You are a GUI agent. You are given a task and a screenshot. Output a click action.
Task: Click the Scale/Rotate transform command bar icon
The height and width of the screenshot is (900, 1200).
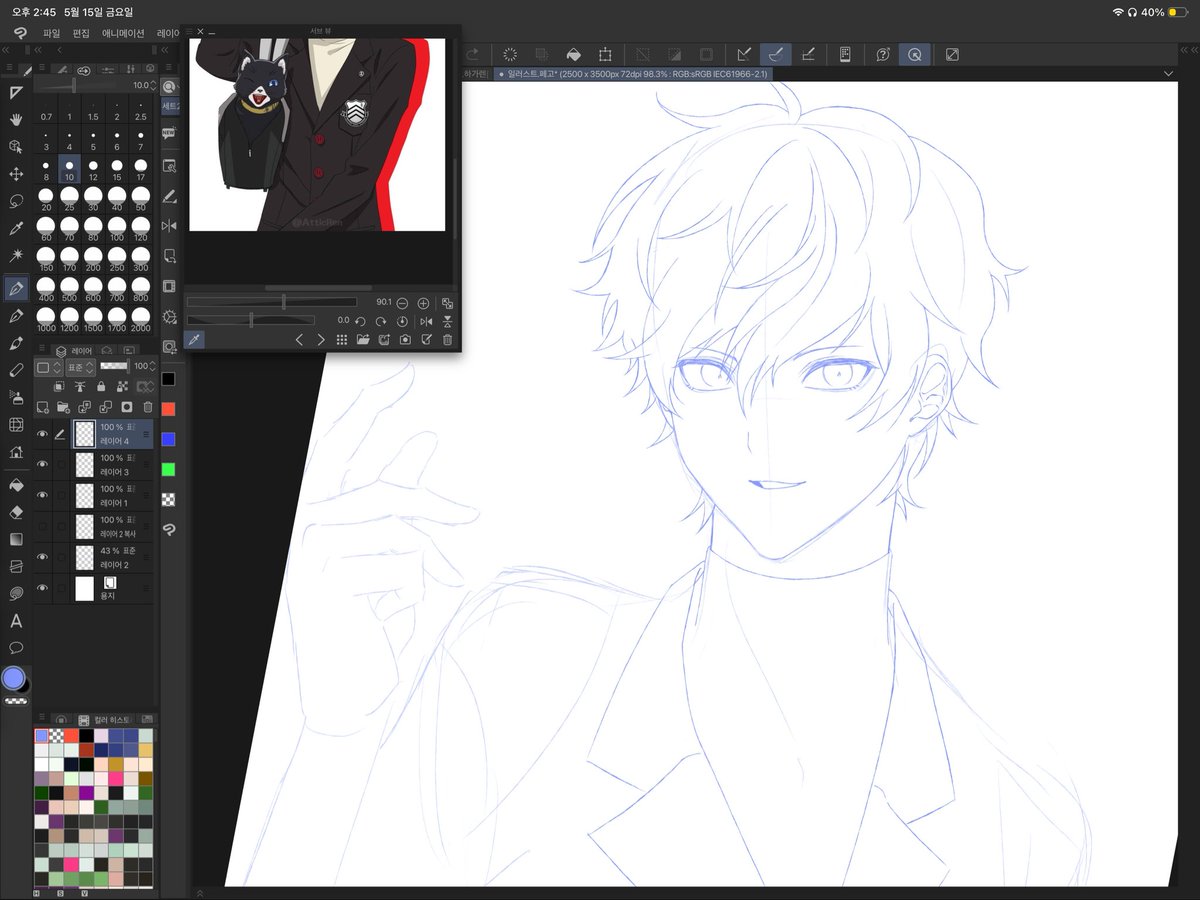605,54
